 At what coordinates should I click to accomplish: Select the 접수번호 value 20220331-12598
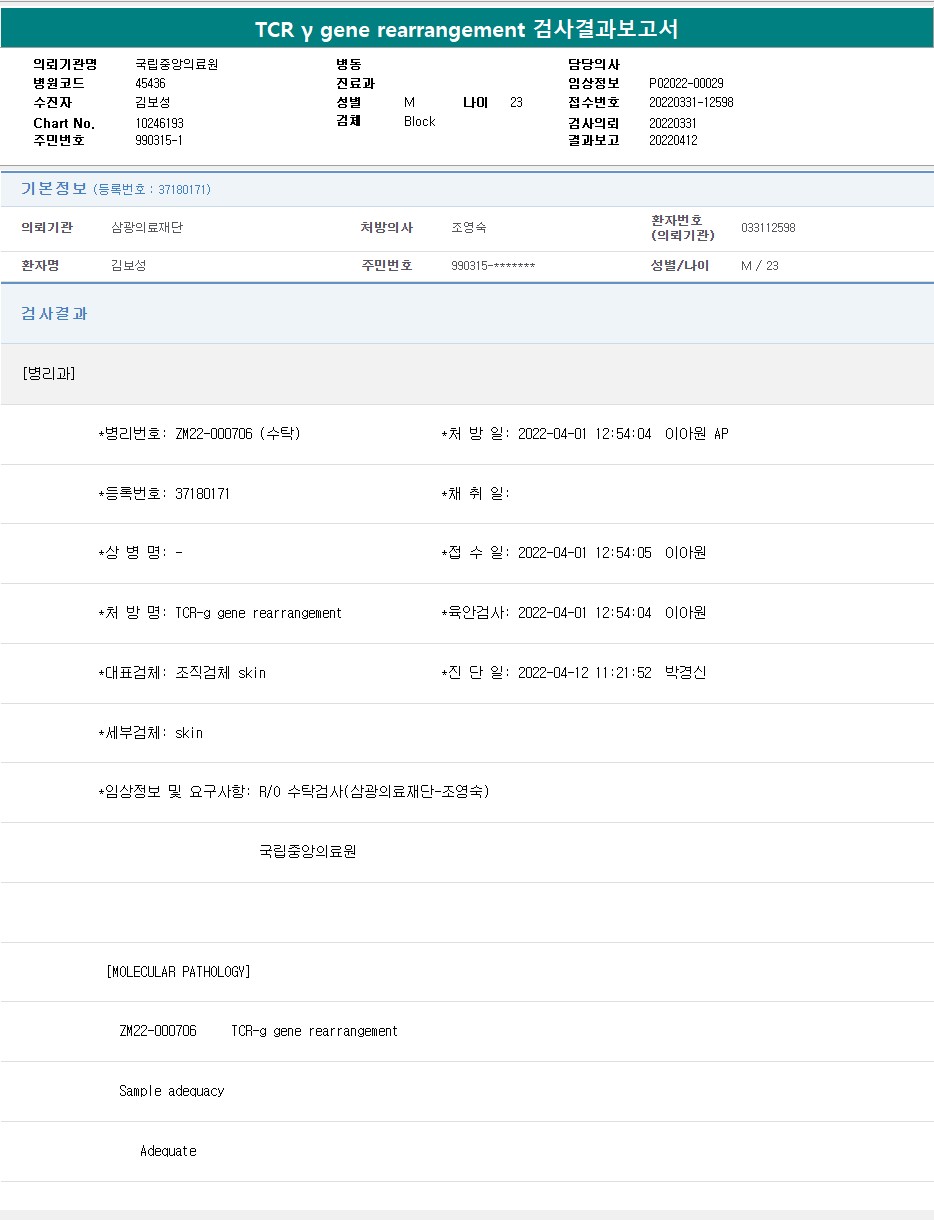(691, 103)
